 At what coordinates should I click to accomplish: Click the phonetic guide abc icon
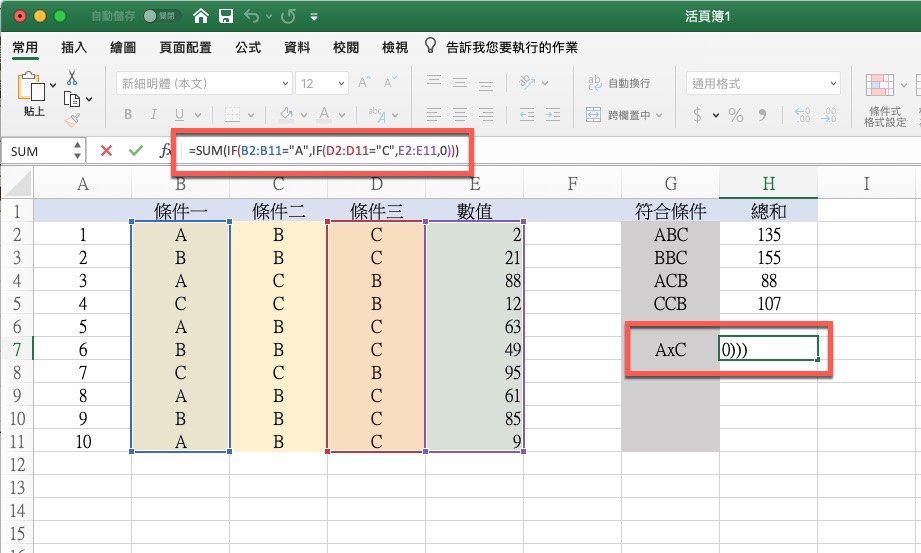(x=377, y=115)
